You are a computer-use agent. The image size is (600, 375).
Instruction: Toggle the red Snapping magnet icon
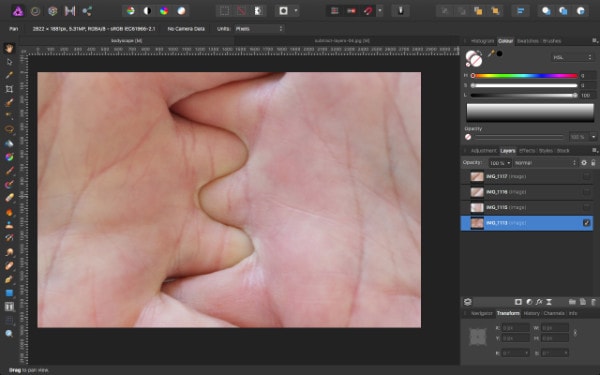pos(368,11)
